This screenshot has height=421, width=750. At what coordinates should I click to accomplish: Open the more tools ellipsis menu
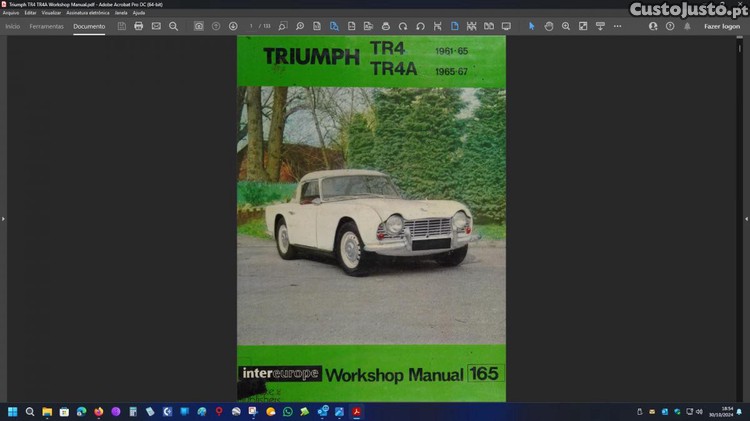(x=617, y=26)
